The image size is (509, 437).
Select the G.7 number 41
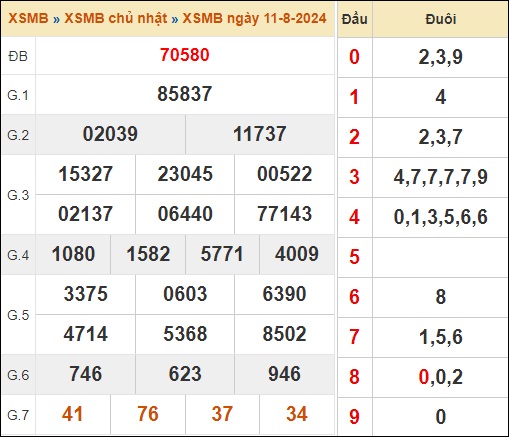coord(72,414)
